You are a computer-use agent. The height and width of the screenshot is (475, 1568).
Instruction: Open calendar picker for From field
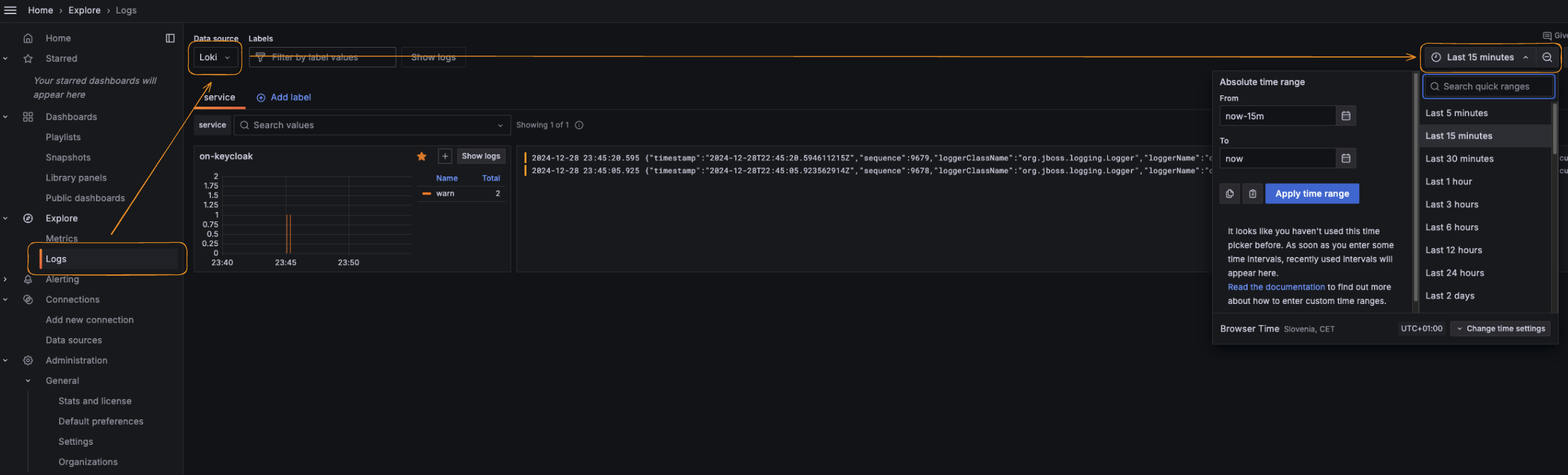tap(1346, 116)
